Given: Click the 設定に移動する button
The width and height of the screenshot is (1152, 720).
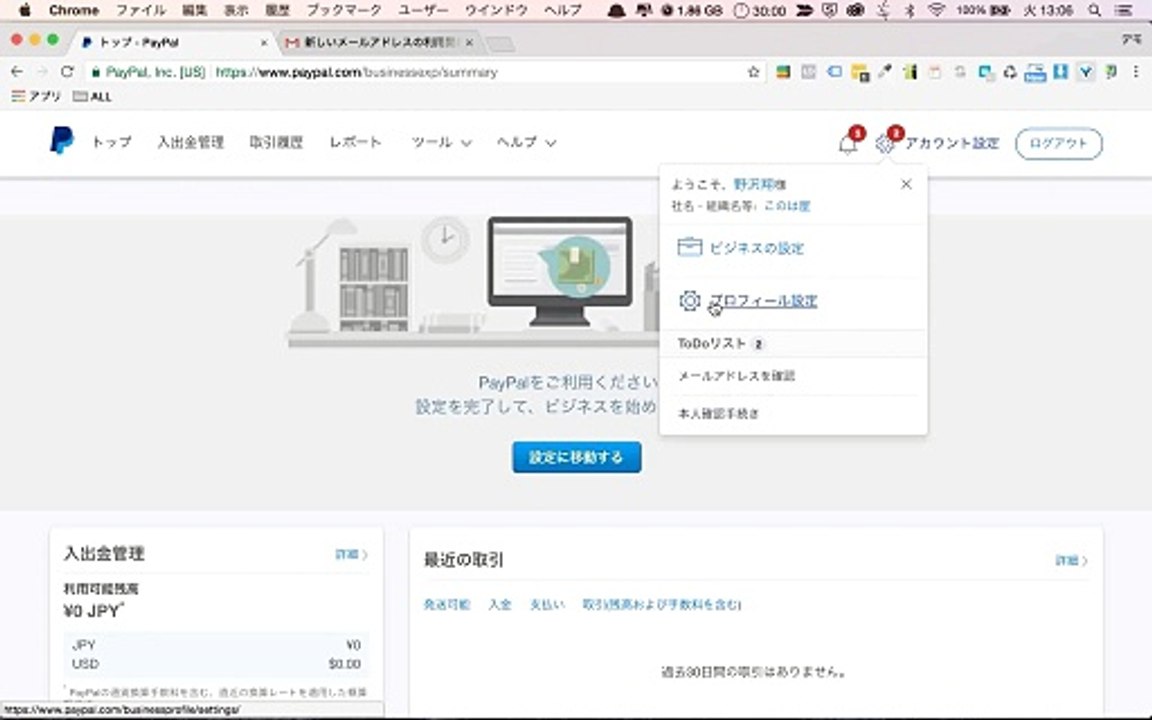Looking at the screenshot, I should click(577, 457).
